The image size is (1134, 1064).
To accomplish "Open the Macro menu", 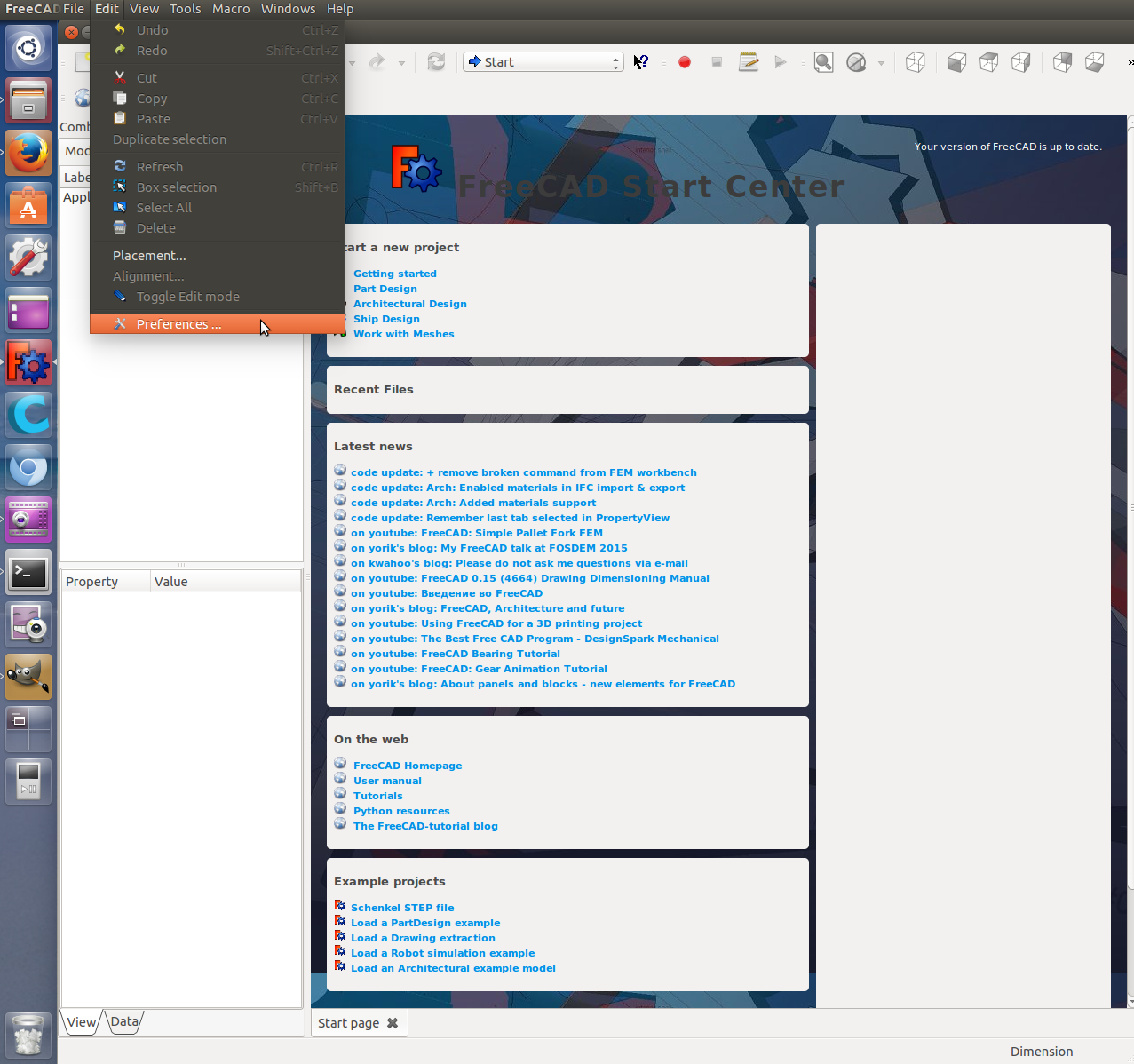I will pyautogui.click(x=231, y=9).
